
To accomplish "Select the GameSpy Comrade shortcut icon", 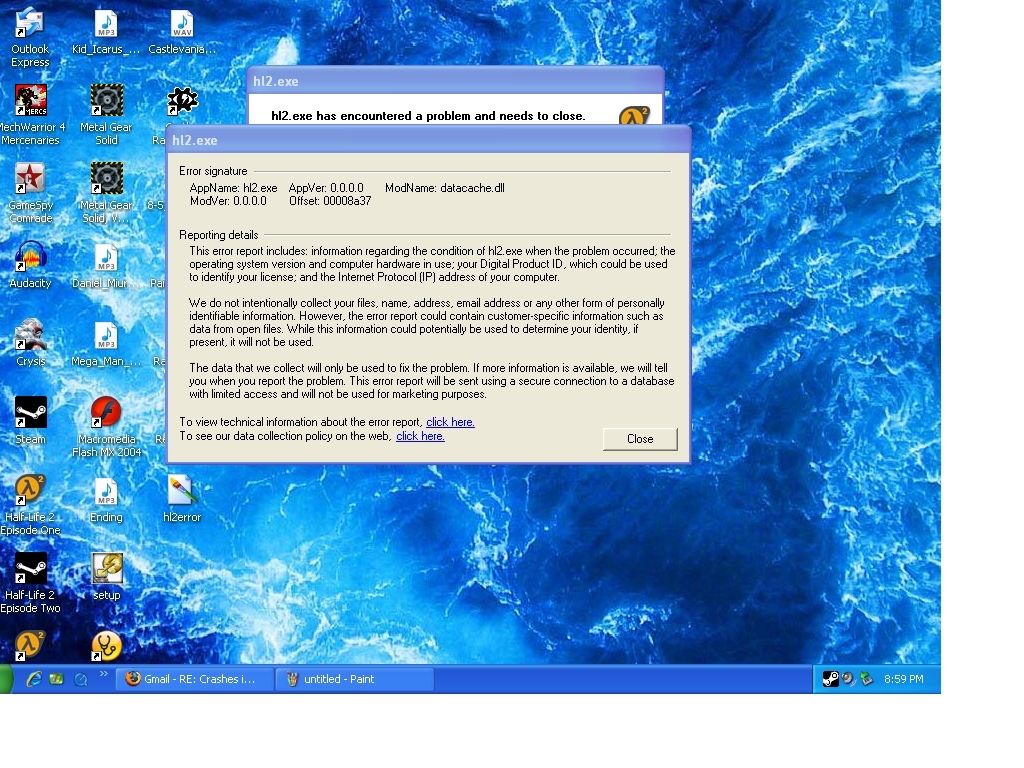I will pos(30,180).
